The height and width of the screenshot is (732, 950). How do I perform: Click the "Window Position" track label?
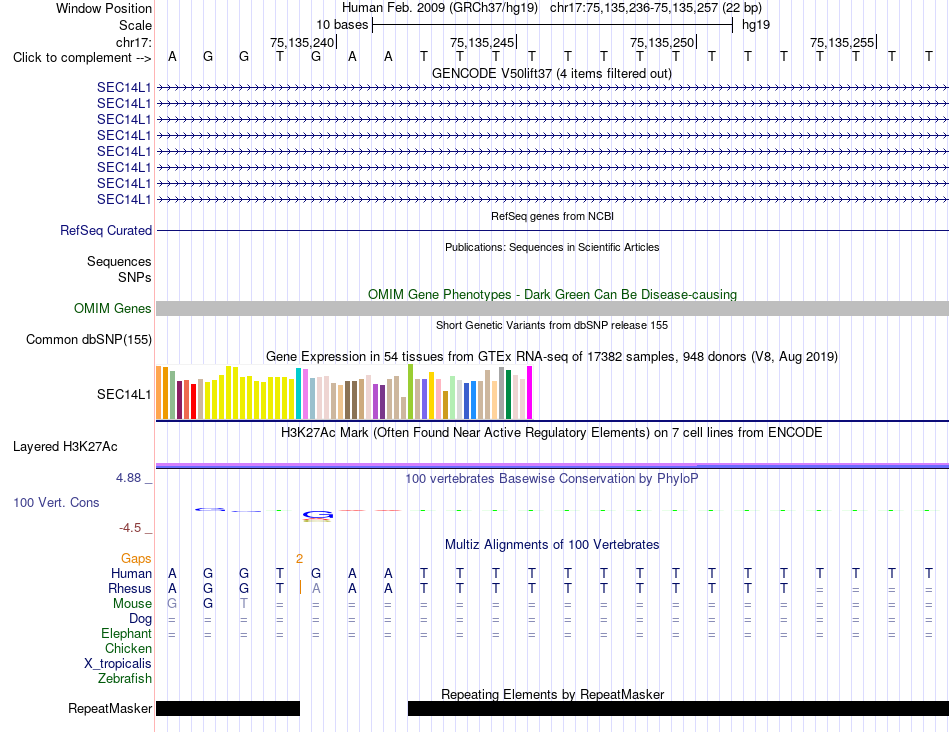click(104, 8)
